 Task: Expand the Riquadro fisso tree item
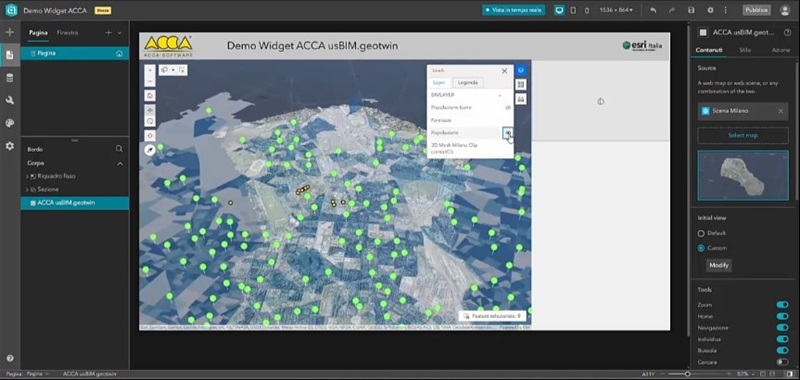[27, 176]
